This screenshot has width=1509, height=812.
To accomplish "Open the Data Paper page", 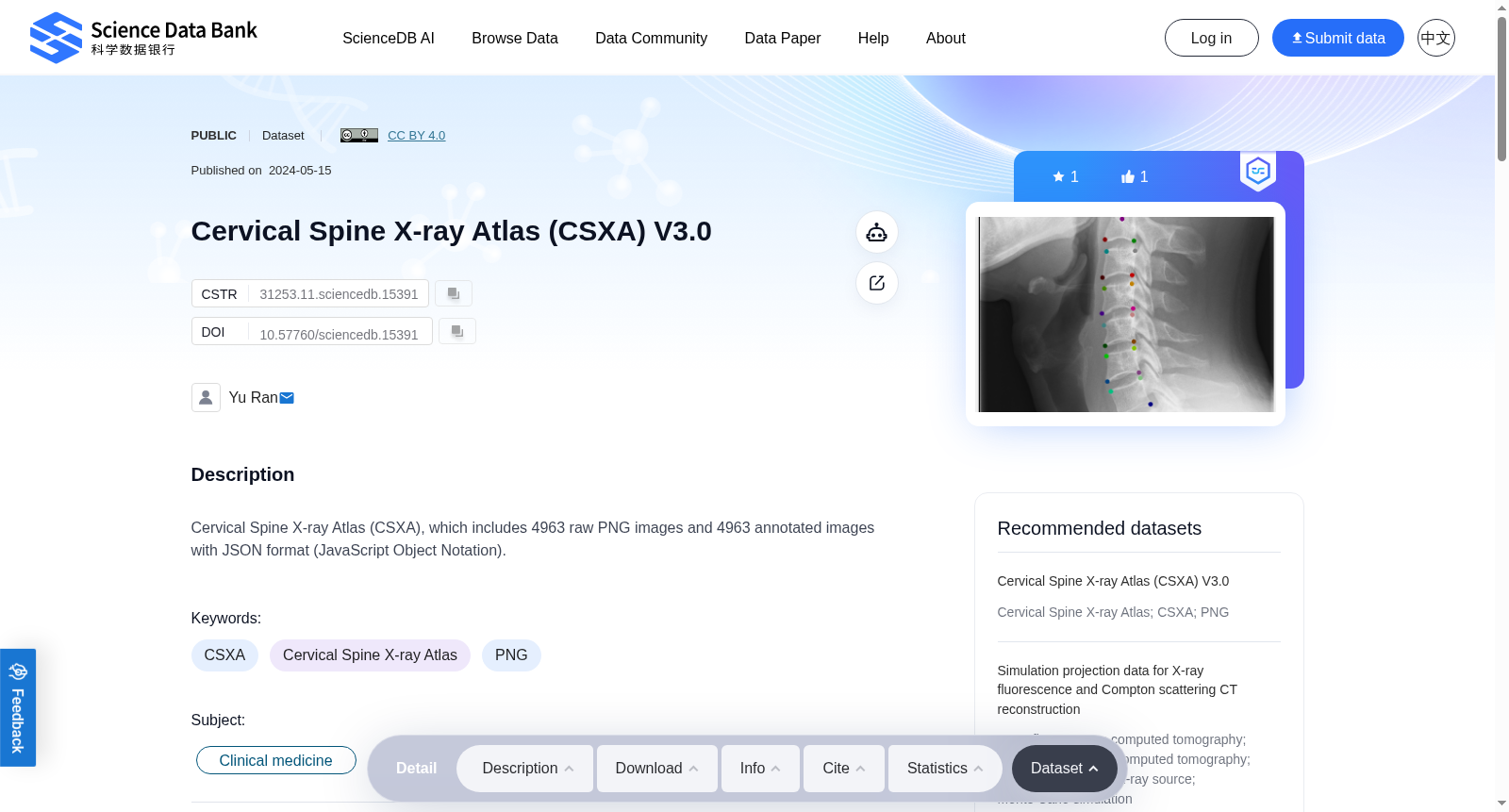I will [x=783, y=38].
